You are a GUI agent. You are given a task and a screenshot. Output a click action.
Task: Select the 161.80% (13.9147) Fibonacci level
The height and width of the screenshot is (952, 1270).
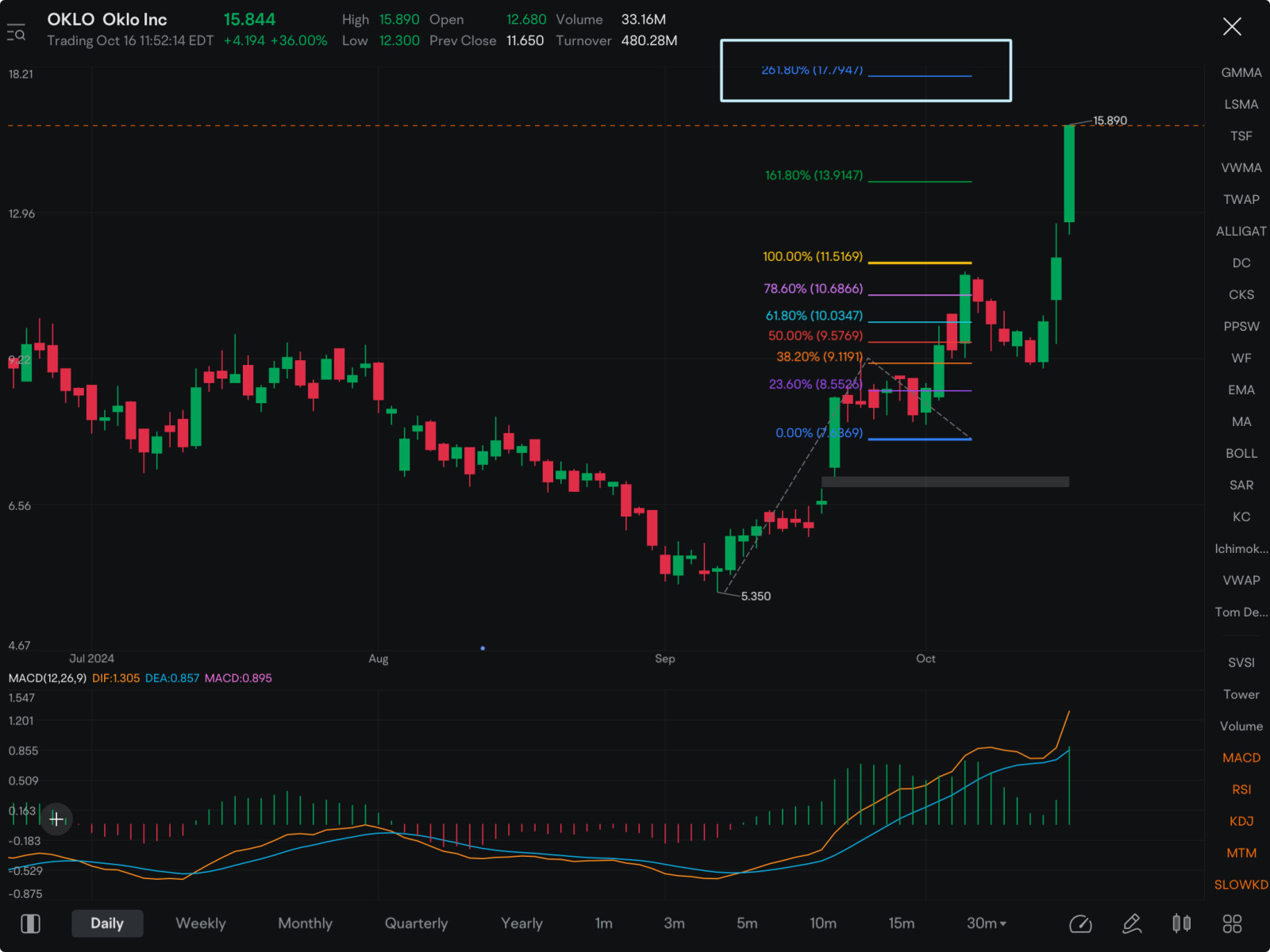814,175
